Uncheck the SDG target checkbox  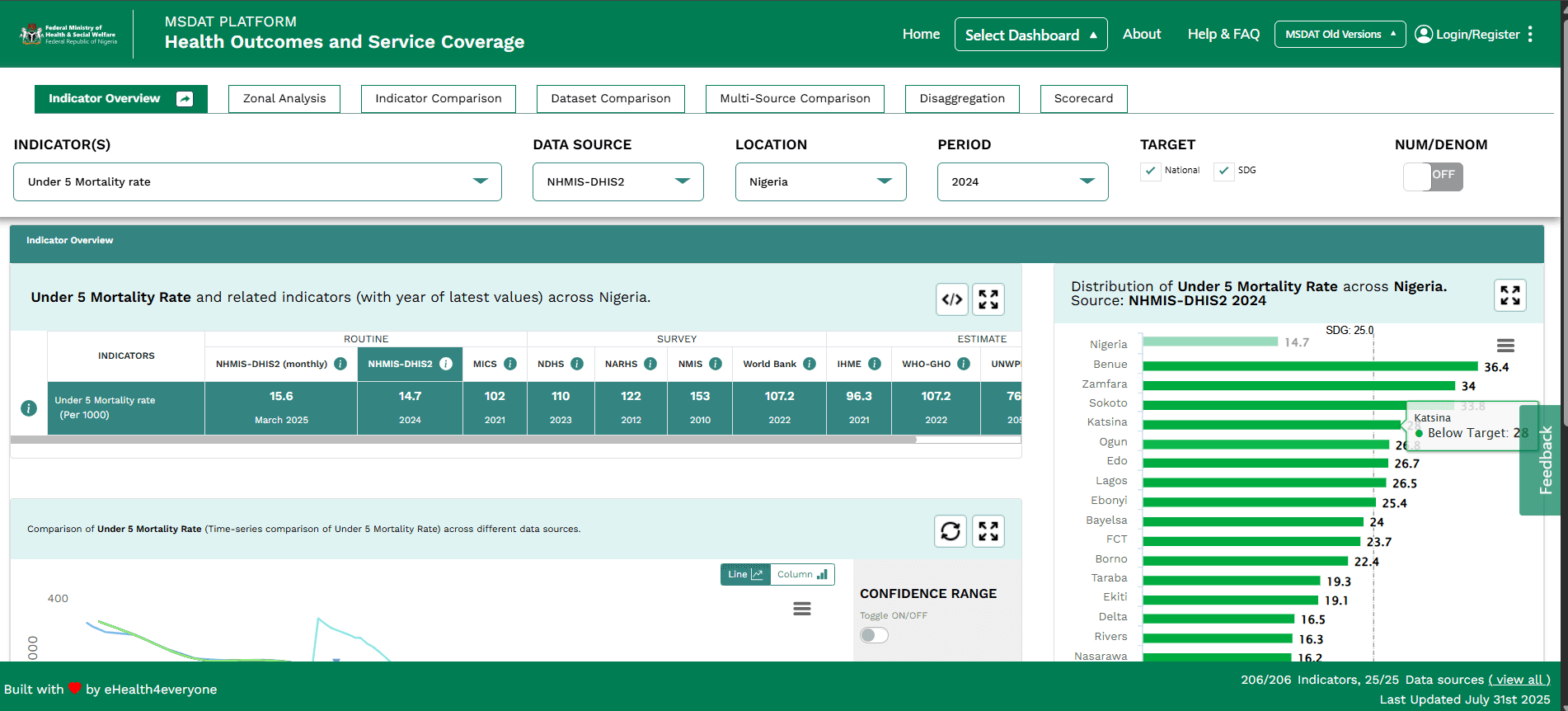click(1223, 171)
